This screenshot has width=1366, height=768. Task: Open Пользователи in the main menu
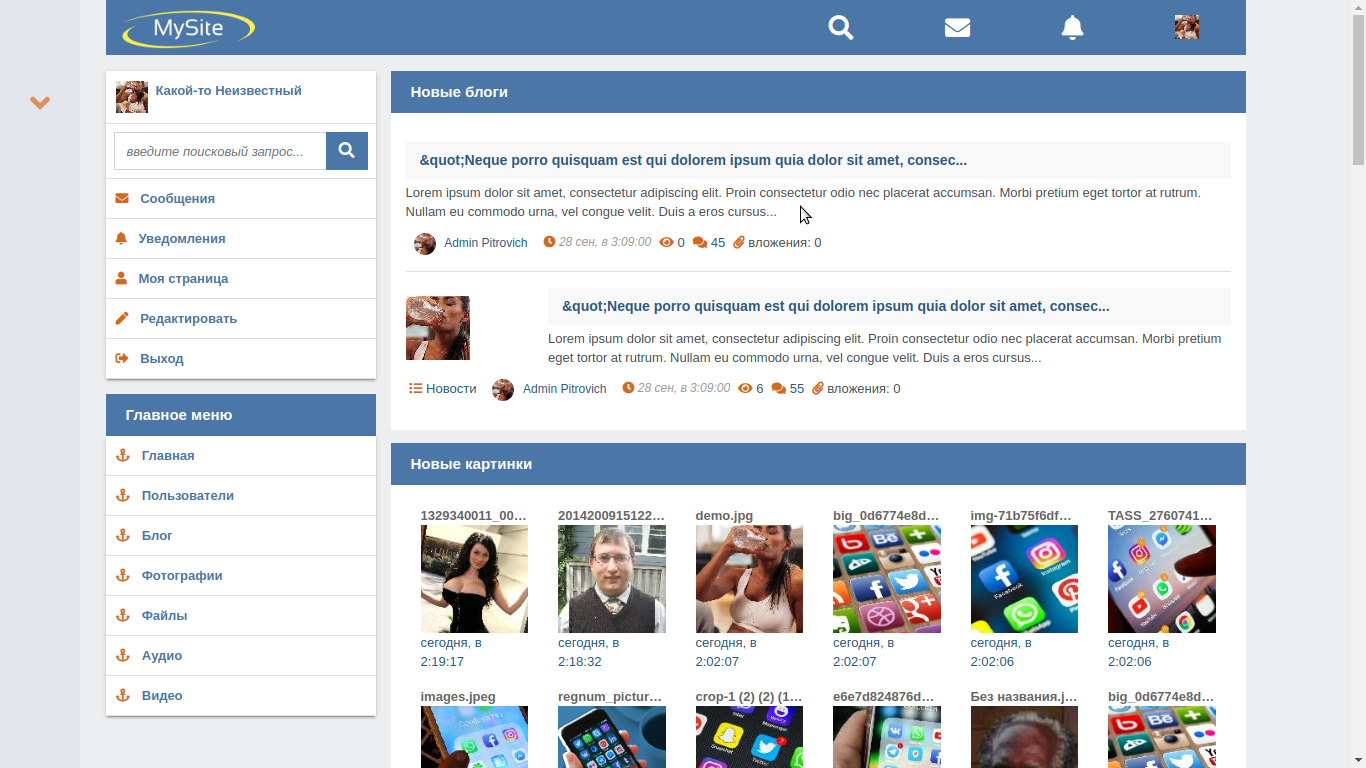[x=241, y=496]
